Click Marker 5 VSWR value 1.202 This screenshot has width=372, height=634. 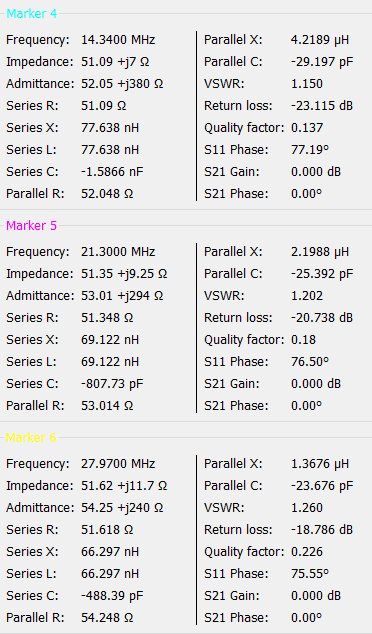click(307, 296)
